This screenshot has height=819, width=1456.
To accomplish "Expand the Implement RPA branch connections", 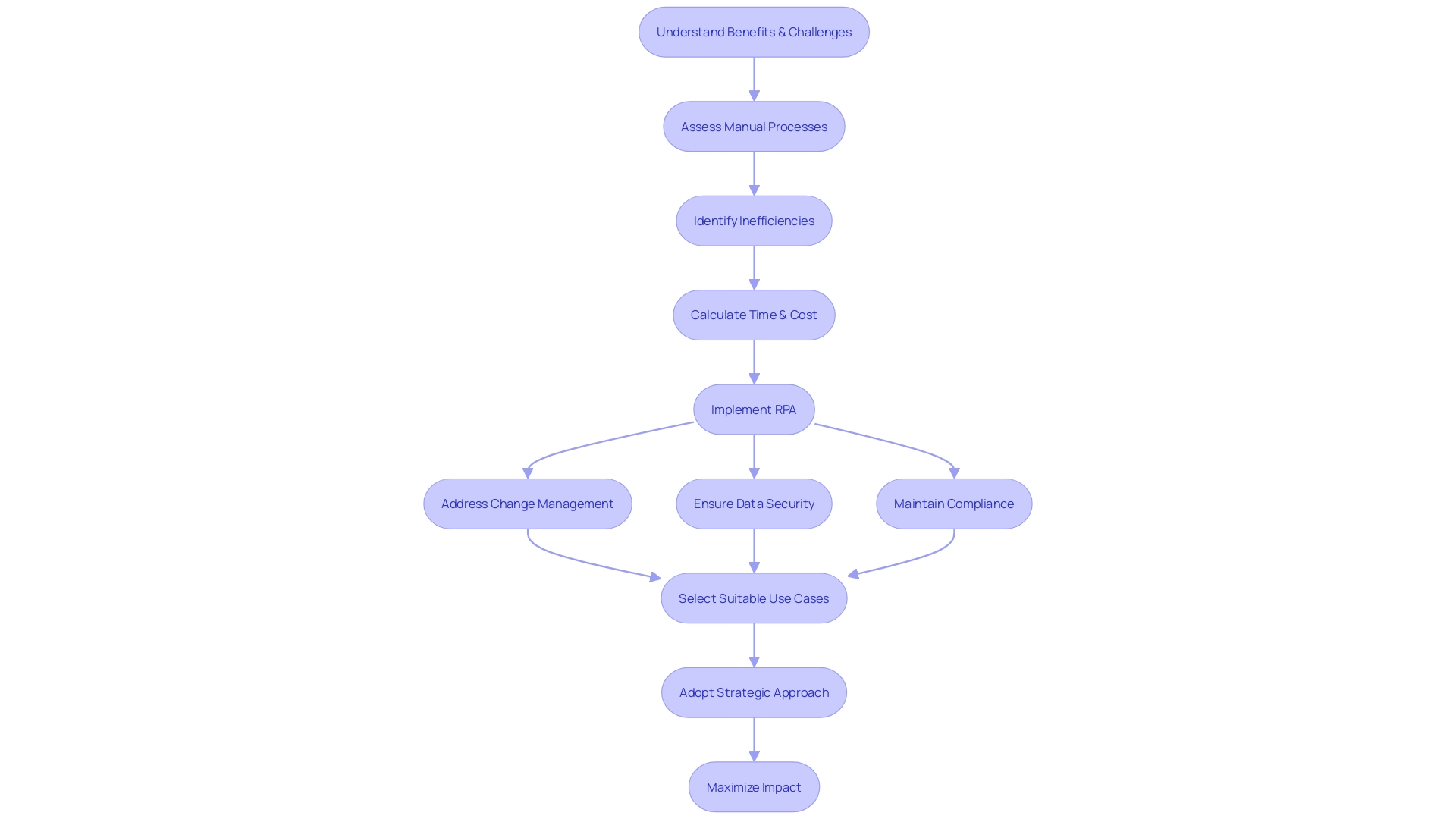I will [754, 409].
